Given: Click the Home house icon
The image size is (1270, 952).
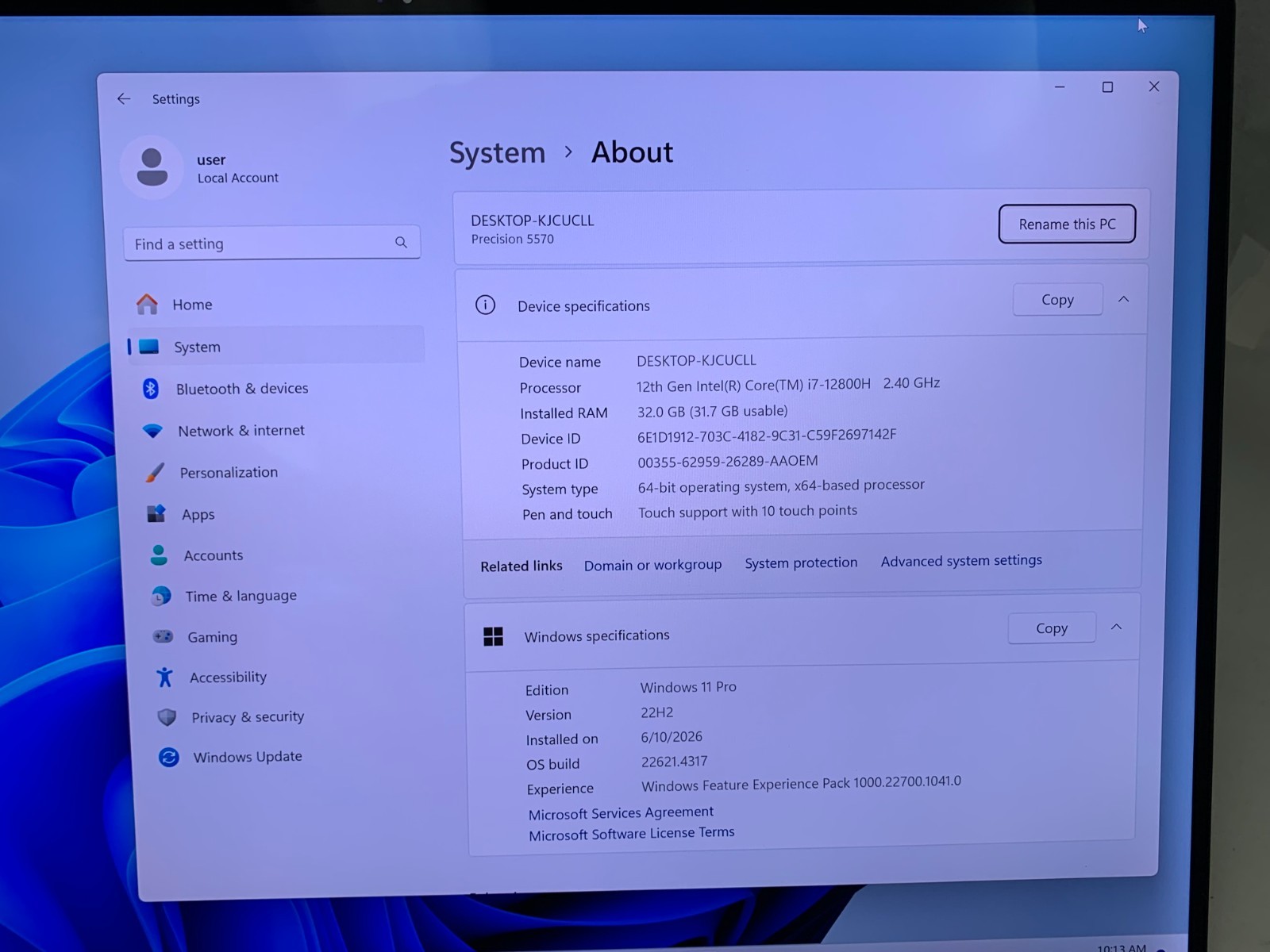Looking at the screenshot, I should tap(147, 304).
